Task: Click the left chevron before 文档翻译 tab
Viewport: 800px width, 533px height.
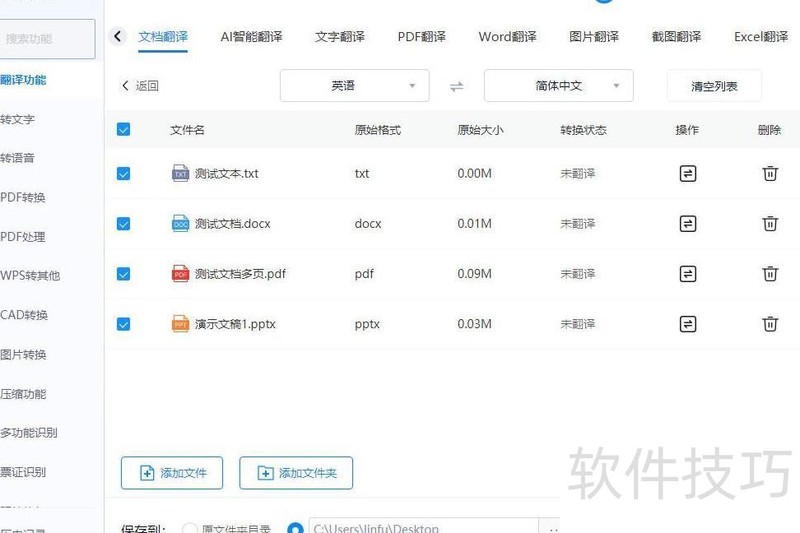Action: coord(118,37)
